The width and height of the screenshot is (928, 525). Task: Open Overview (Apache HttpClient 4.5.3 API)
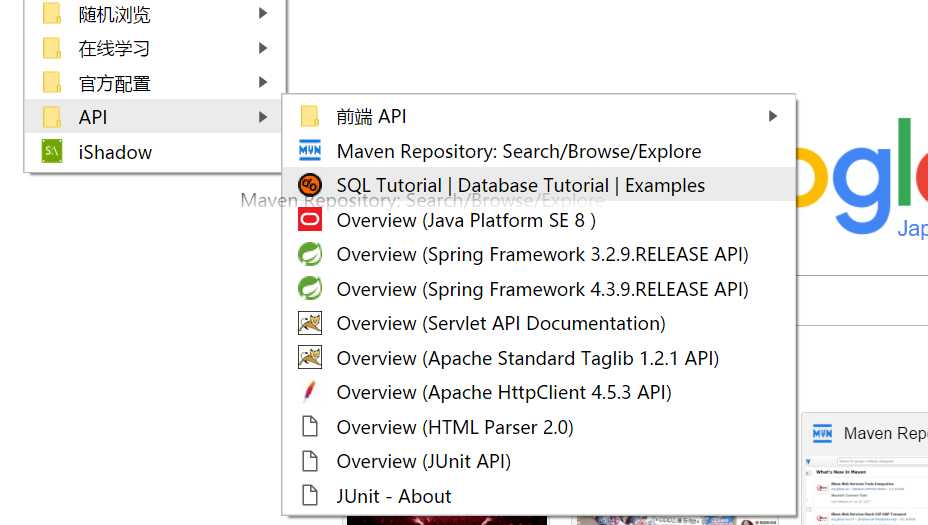(x=539, y=392)
